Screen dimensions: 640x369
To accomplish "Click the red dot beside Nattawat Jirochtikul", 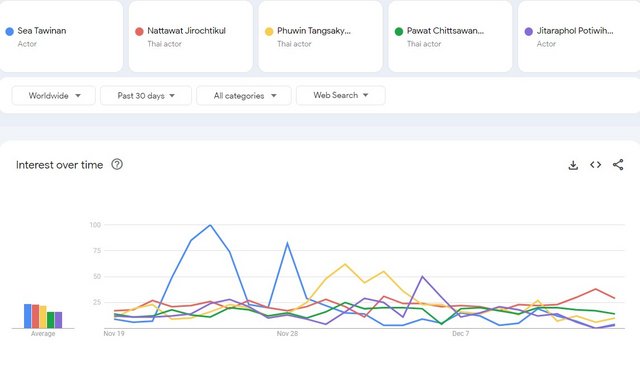I will coord(139,31).
